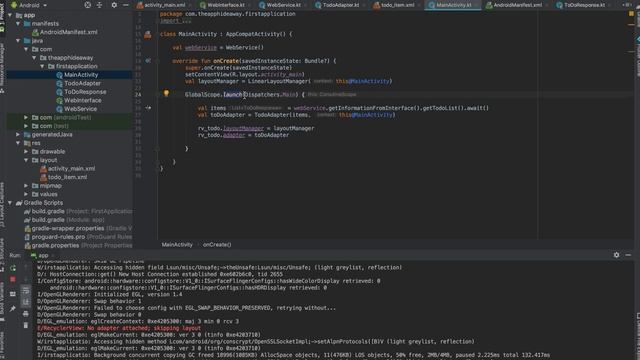Hide the Run tool window
The image size is (640, 360).
[x=628, y=255]
